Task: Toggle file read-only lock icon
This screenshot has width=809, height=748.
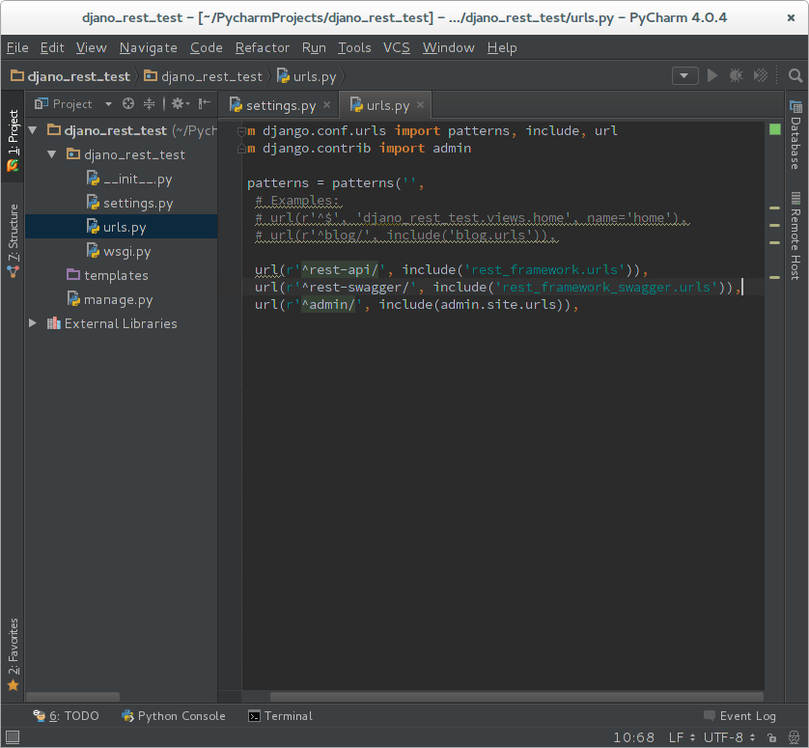Action: (x=771, y=737)
